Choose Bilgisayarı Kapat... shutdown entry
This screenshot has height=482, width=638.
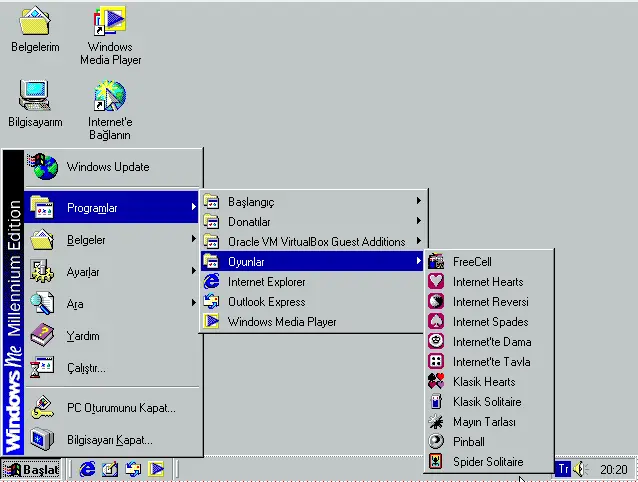(x=112, y=440)
